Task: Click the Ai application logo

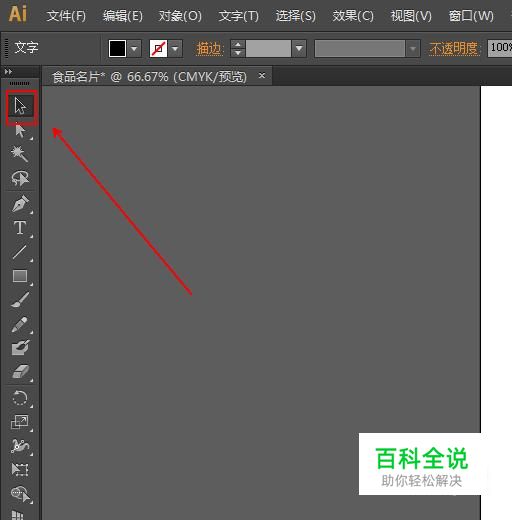Action: tap(18, 14)
